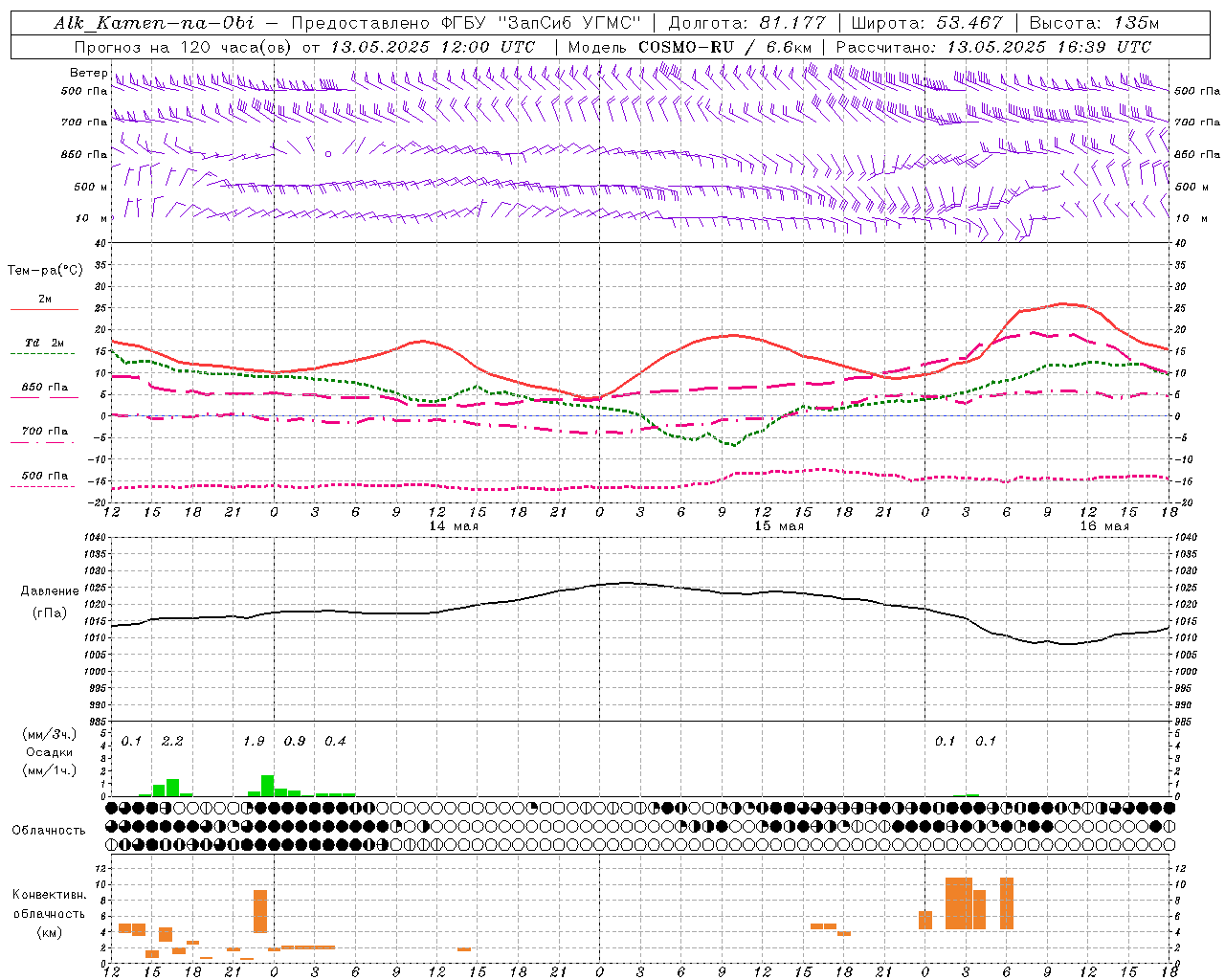Click the Облачность cloud cover label
This screenshot has height=980, width=1225.
tap(49, 831)
